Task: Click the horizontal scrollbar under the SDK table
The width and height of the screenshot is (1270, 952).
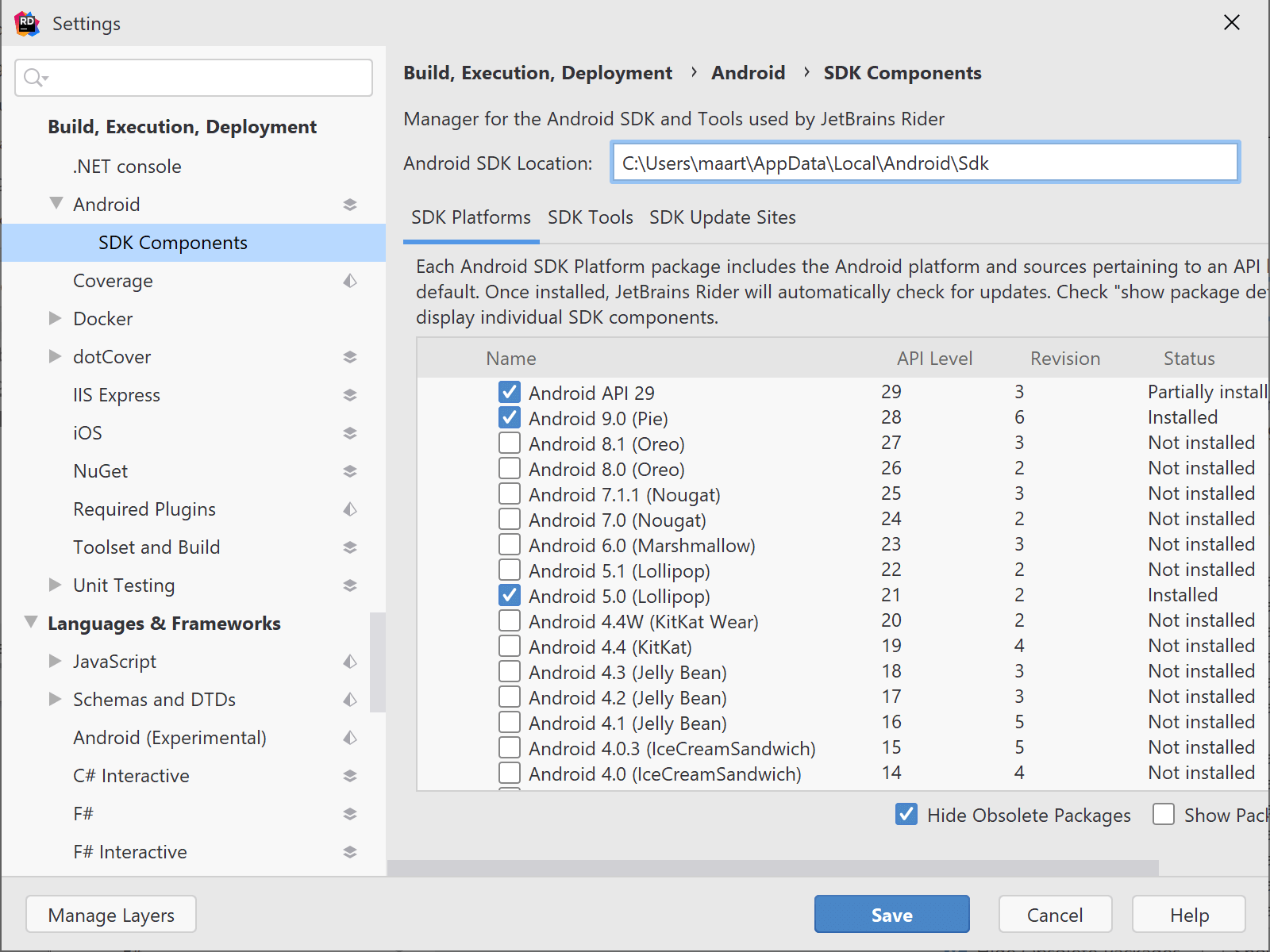Action: (772, 868)
